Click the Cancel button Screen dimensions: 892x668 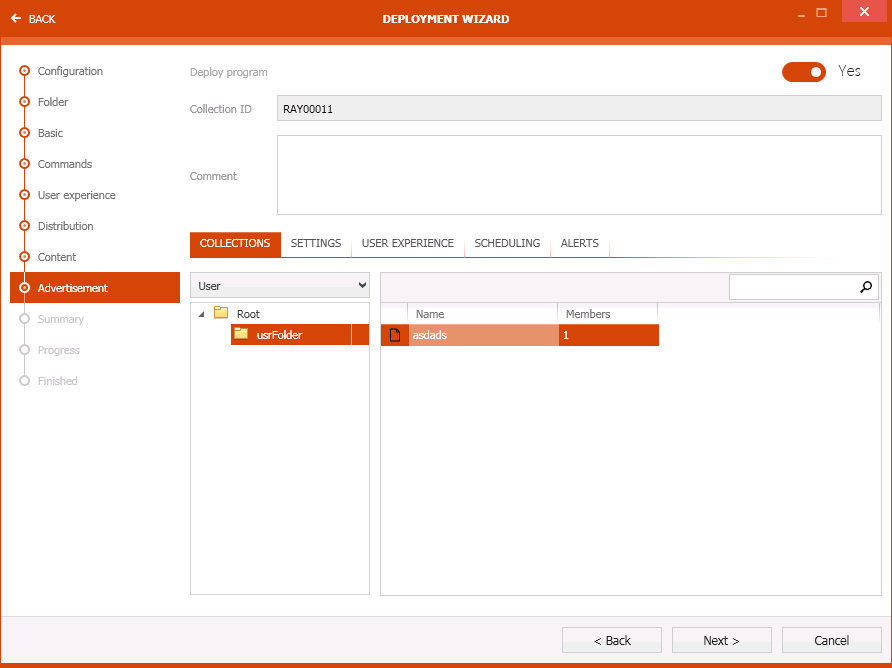click(831, 640)
